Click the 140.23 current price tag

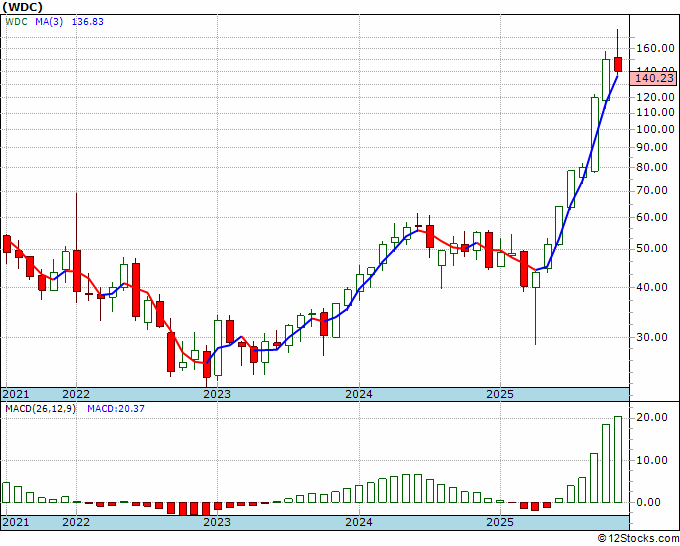pyautogui.click(x=654, y=78)
